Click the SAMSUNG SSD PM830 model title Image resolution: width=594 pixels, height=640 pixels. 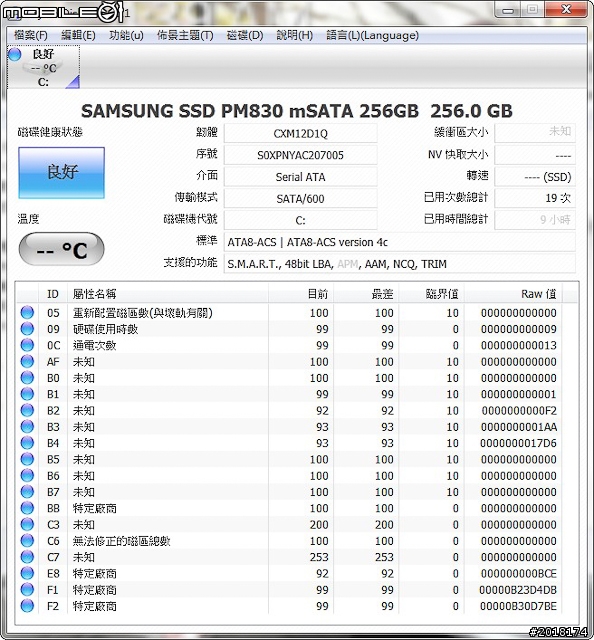point(297,111)
